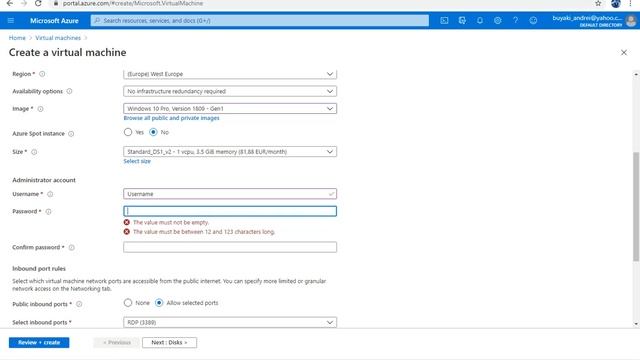This screenshot has height=360, width=640.
Task: Select Yes for Azure Spot instance
Action: [x=128, y=132]
